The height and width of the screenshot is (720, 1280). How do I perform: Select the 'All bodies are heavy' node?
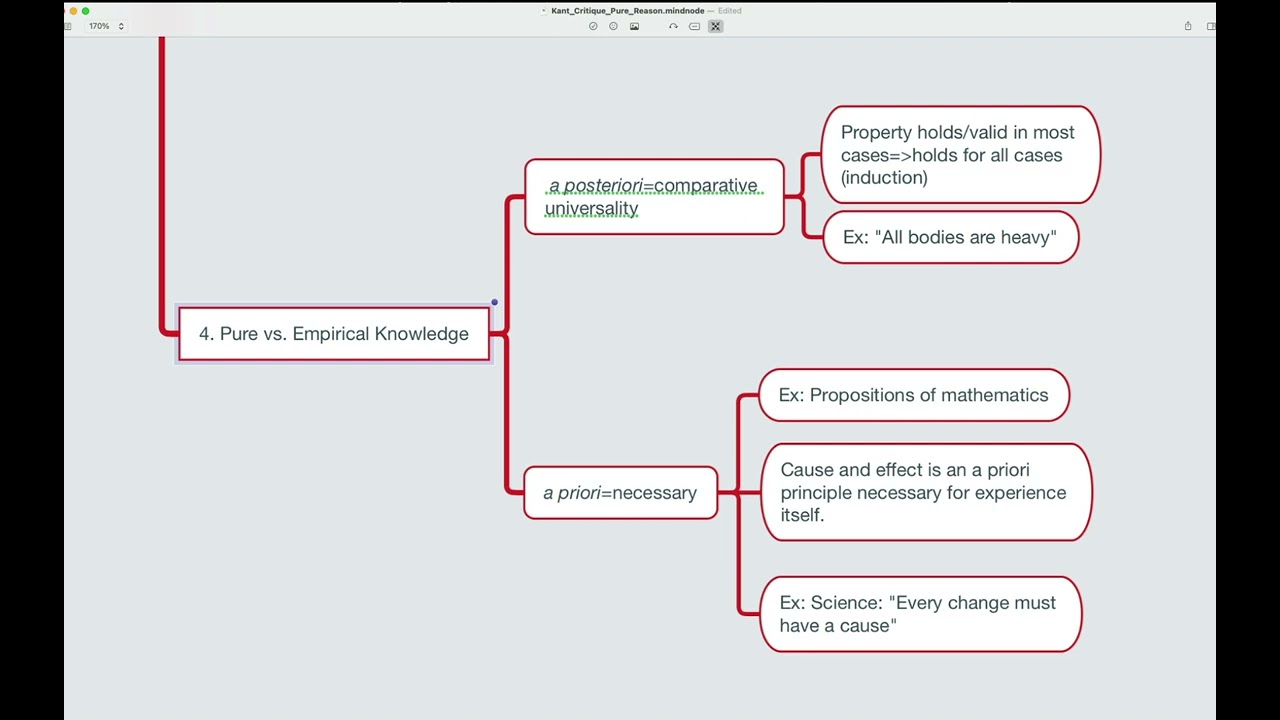point(950,237)
